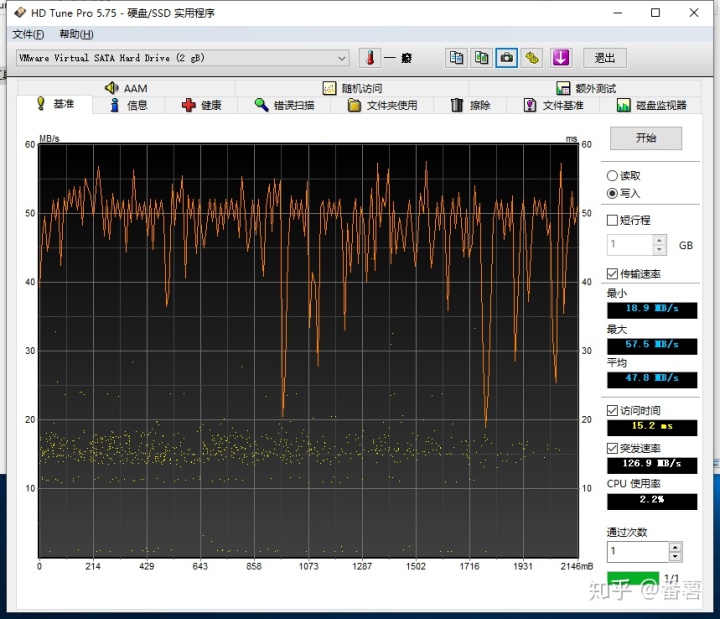Toggle the 传输速率 checkbox
This screenshot has width=720, height=619.
coord(612,274)
